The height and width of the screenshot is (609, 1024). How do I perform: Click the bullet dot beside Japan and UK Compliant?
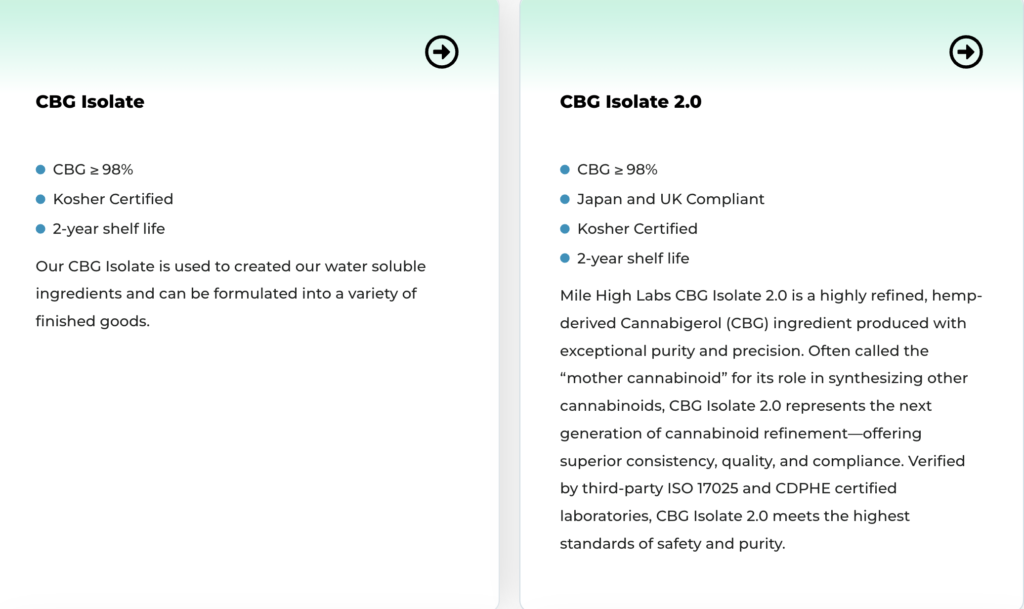tap(565, 199)
